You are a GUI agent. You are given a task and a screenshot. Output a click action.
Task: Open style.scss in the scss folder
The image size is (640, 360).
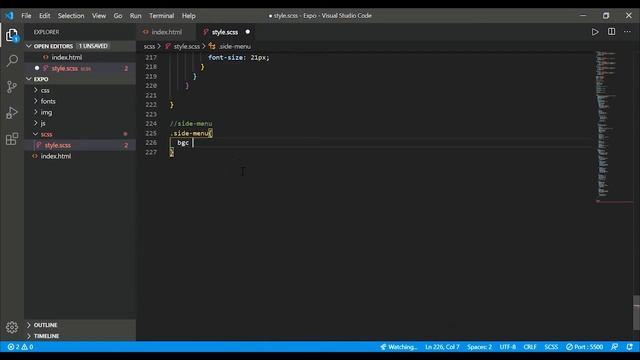click(x=80, y=145)
